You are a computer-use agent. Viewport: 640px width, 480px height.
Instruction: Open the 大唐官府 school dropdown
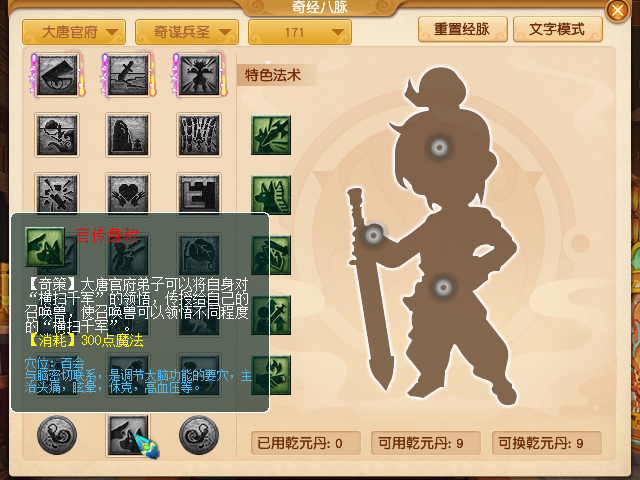click(x=74, y=32)
